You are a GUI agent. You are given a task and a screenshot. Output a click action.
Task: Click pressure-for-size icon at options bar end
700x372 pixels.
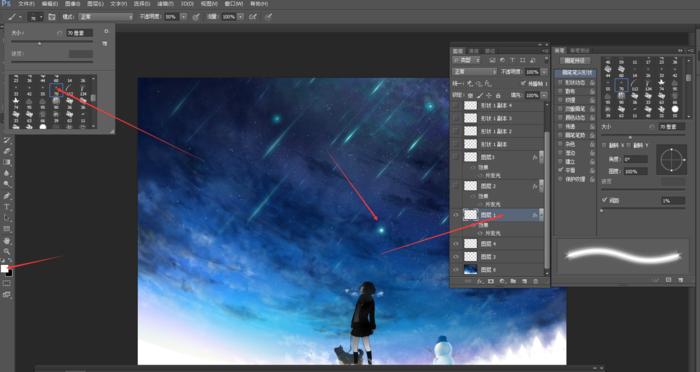(x=268, y=17)
